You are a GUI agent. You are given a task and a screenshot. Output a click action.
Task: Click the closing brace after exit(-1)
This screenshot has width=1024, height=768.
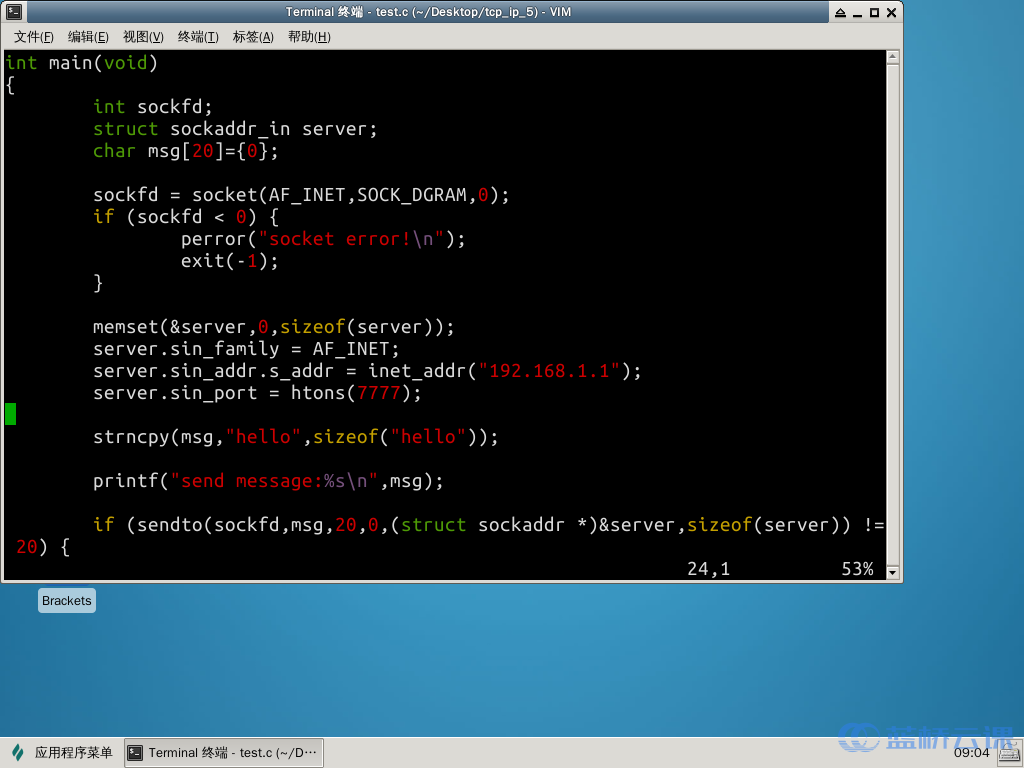(x=98, y=283)
